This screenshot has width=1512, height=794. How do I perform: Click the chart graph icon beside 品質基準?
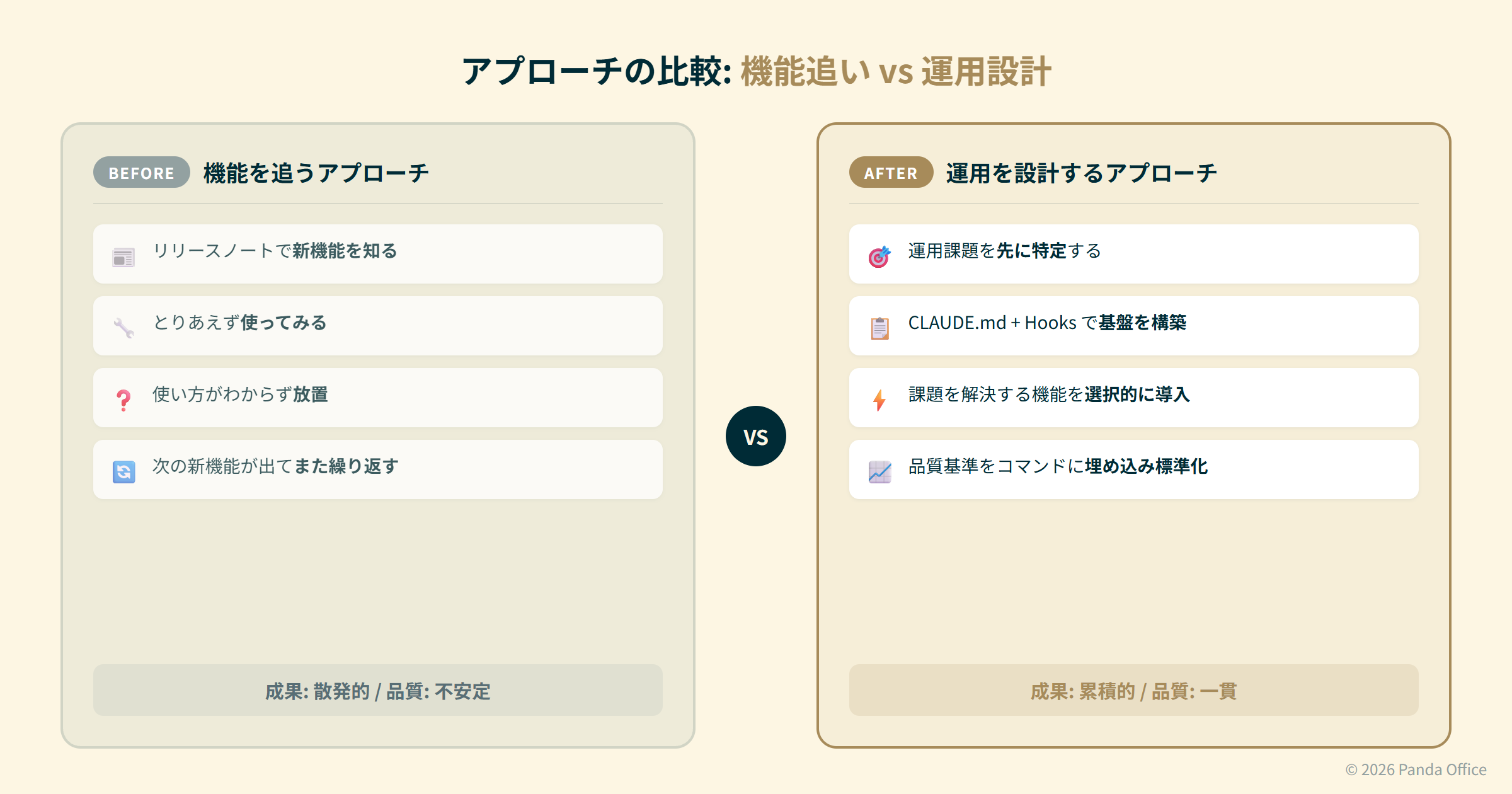(x=879, y=472)
